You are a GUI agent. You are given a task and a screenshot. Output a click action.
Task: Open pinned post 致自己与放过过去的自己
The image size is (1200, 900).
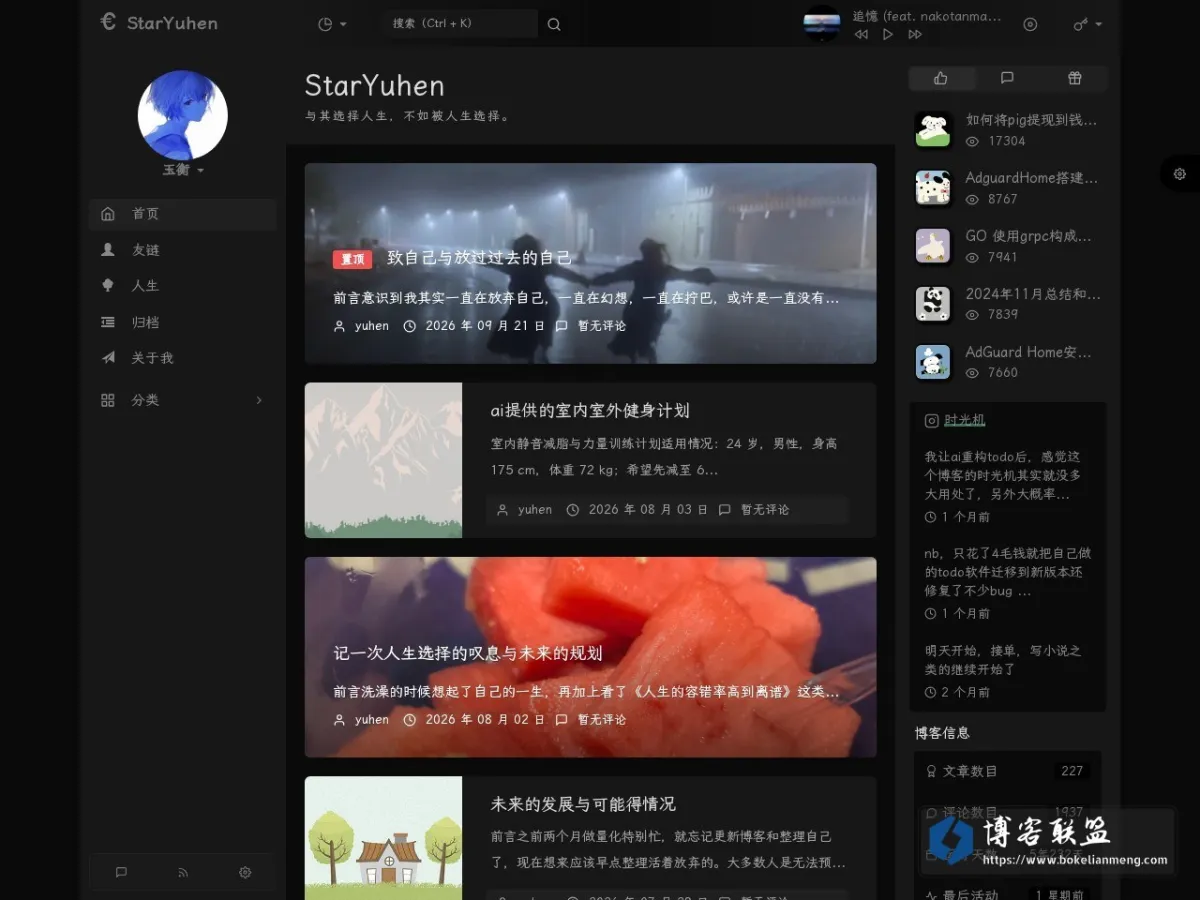479,258
